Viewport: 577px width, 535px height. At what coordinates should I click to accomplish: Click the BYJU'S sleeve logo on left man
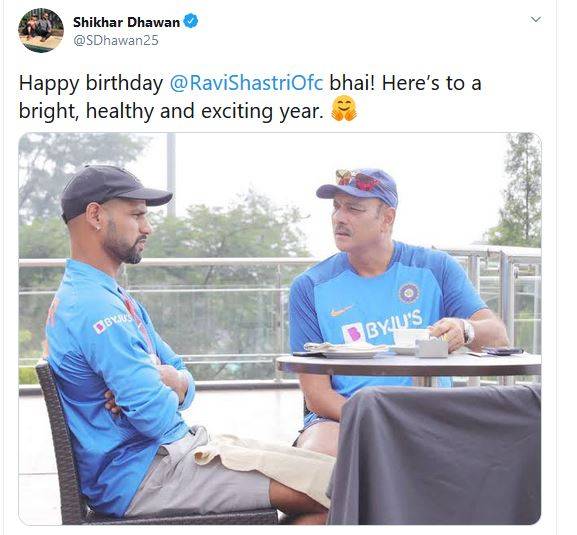[x=112, y=323]
